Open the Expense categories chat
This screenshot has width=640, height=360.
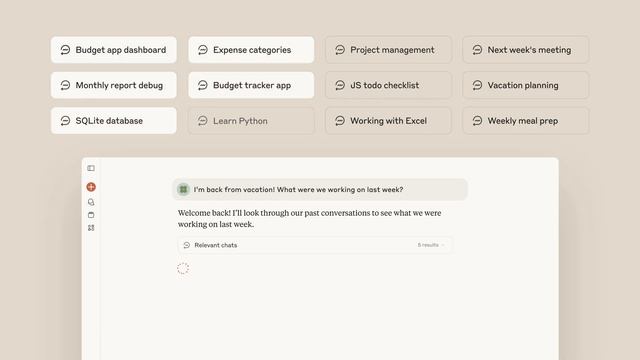tap(251, 50)
